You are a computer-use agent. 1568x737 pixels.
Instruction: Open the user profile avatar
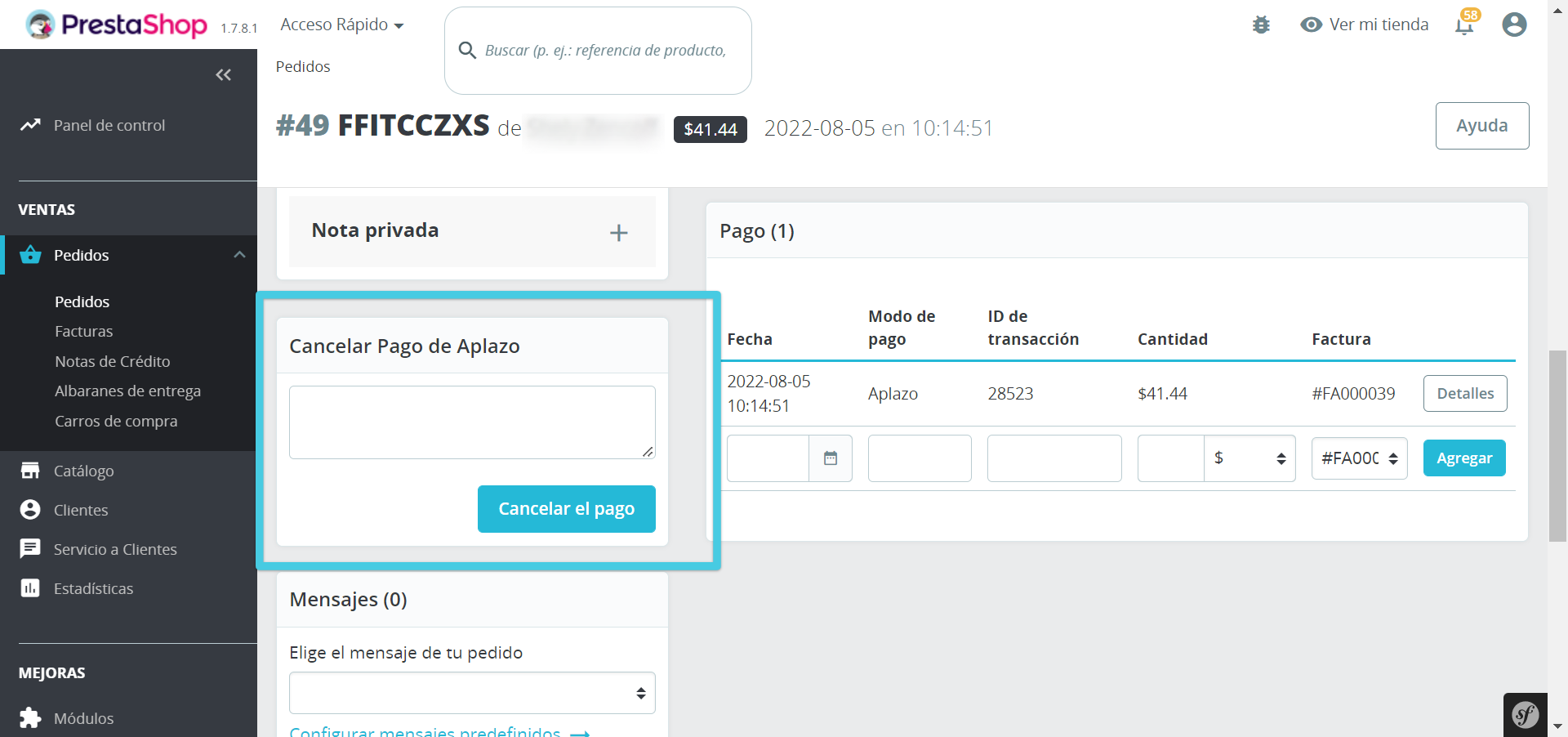coord(1514,25)
